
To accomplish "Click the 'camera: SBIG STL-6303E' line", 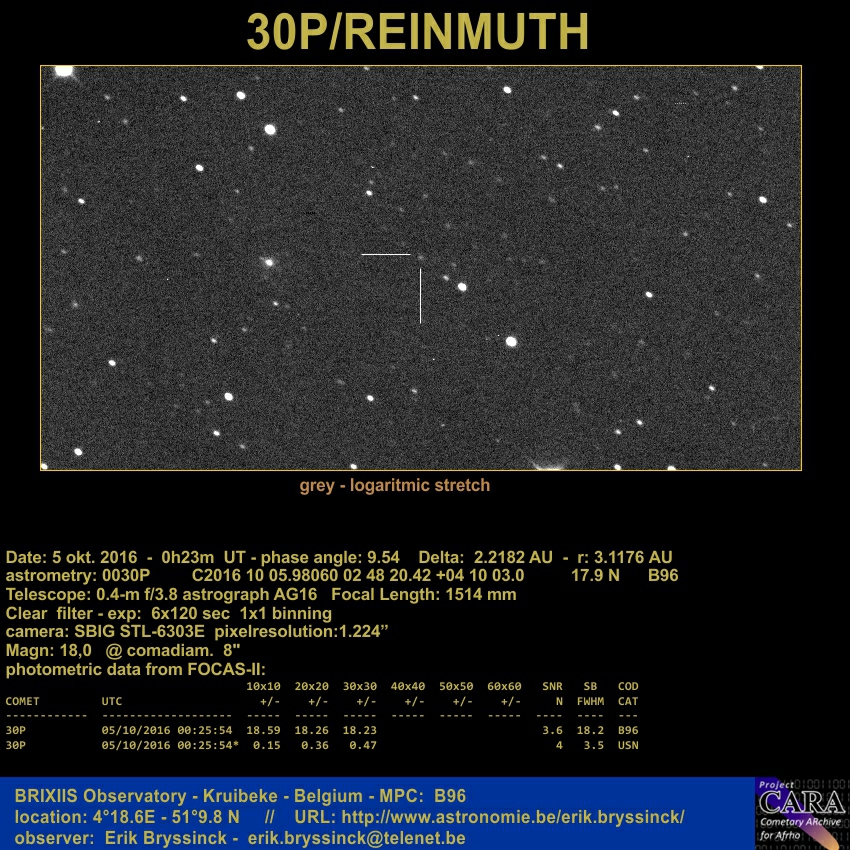I will point(105,632).
